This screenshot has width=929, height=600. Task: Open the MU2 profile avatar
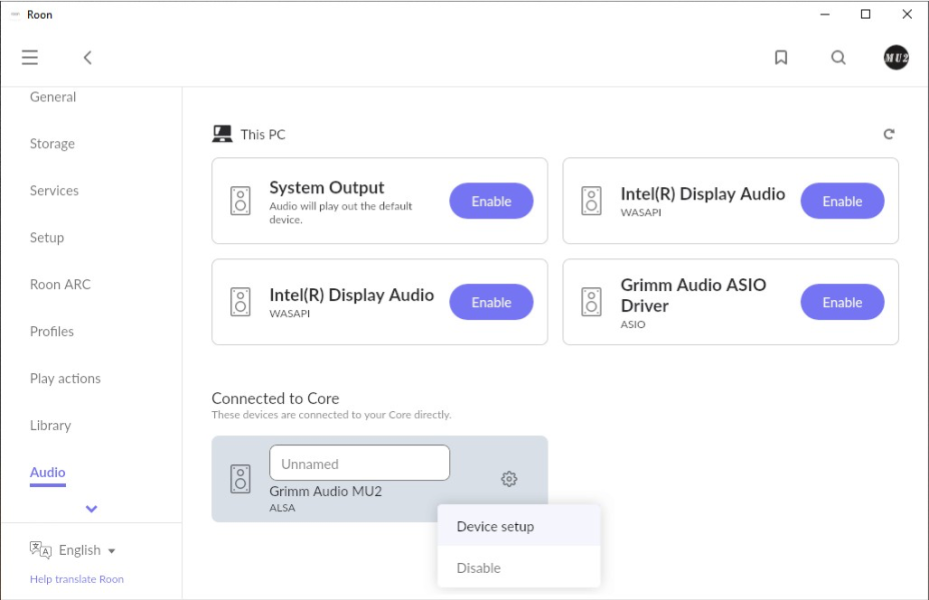pyautogui.click(x=896, y=57)
